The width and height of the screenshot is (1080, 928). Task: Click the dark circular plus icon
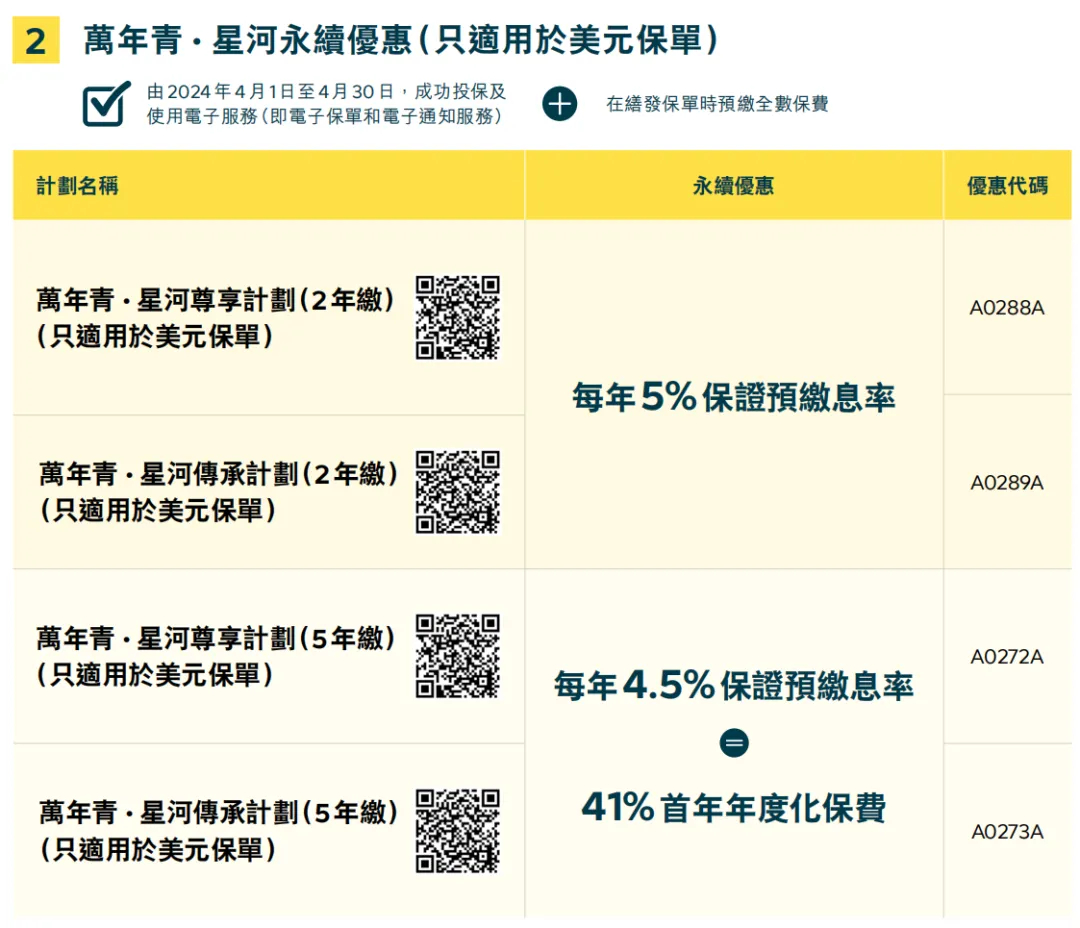[559, 104]
